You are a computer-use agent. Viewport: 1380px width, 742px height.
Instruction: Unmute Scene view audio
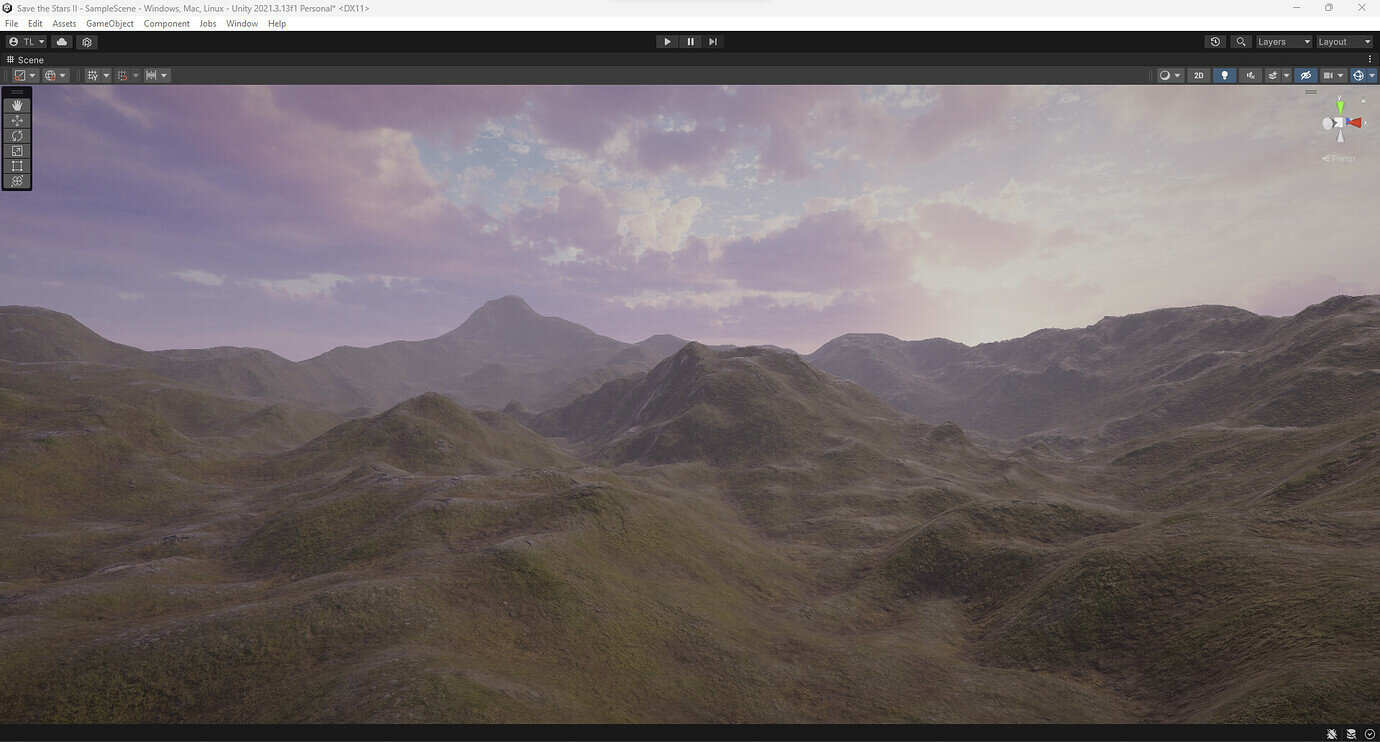pyautogui.click(x=1249, y=75)
